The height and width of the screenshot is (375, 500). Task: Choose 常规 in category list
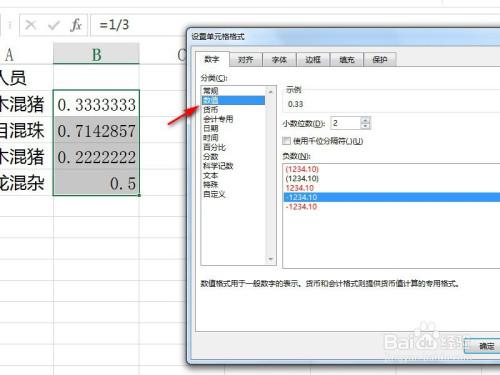coord(233,91)
